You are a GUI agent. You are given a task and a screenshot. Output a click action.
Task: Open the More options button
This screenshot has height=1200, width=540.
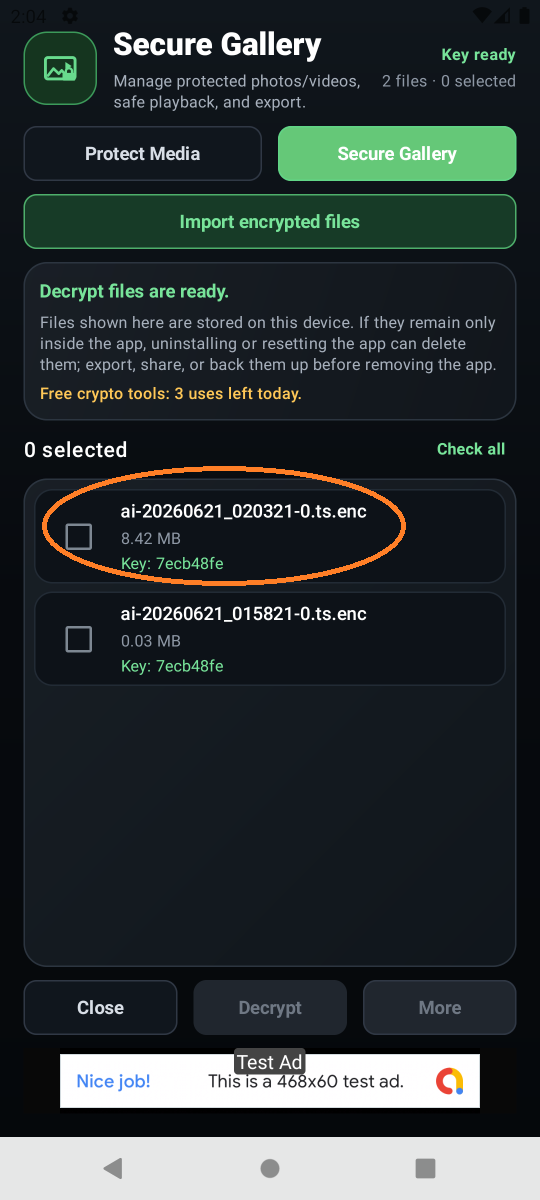(x=440, y=1007)
